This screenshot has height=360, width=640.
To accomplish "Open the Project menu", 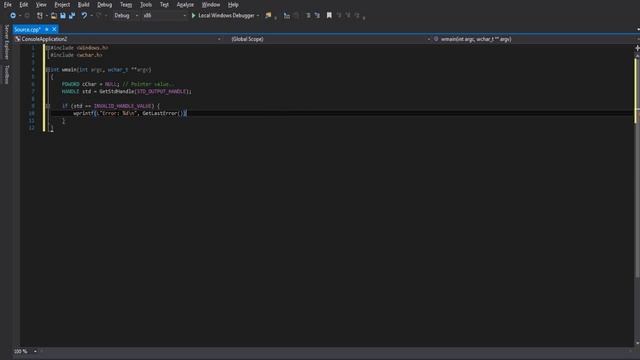I will (x=62, y=4).
